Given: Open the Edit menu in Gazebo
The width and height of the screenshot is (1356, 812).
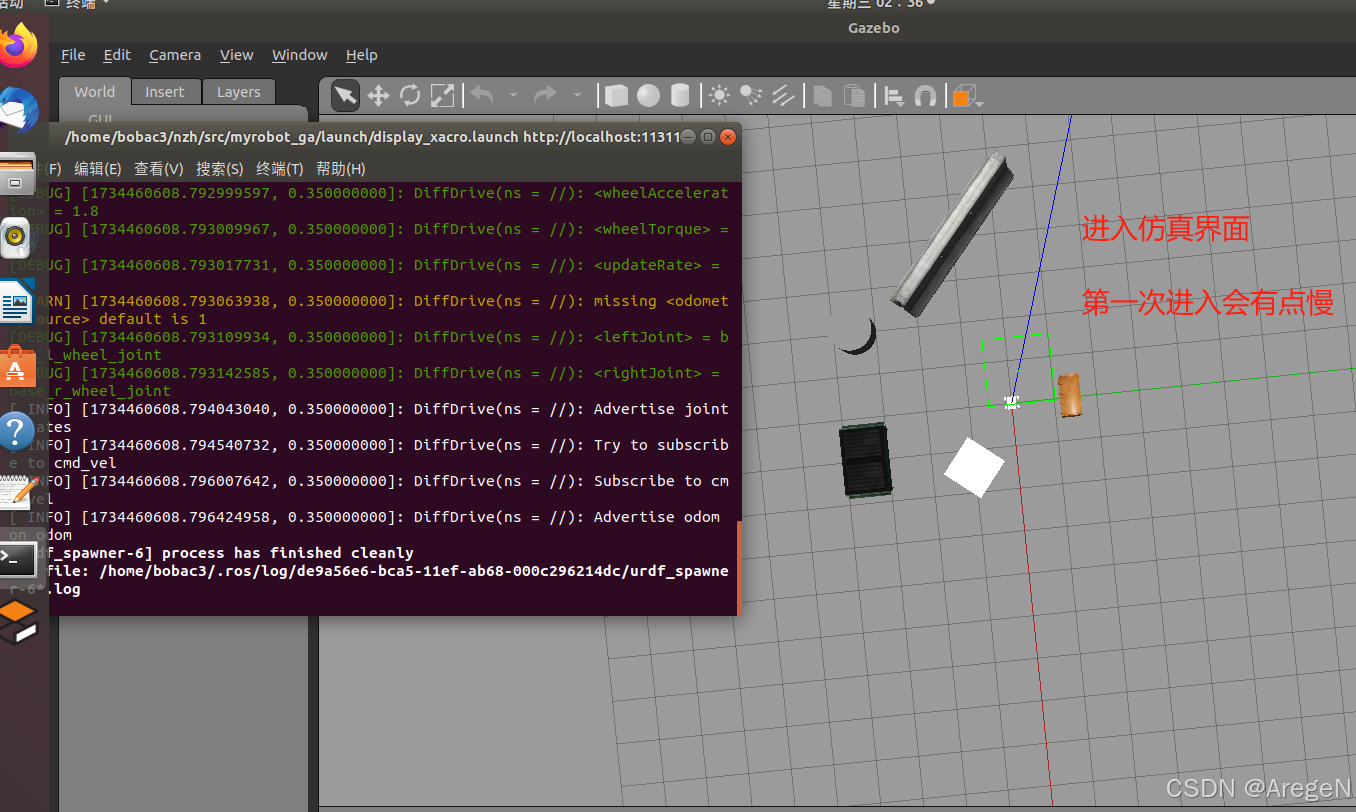Looking at the screenshot, I should click(117, 55).
